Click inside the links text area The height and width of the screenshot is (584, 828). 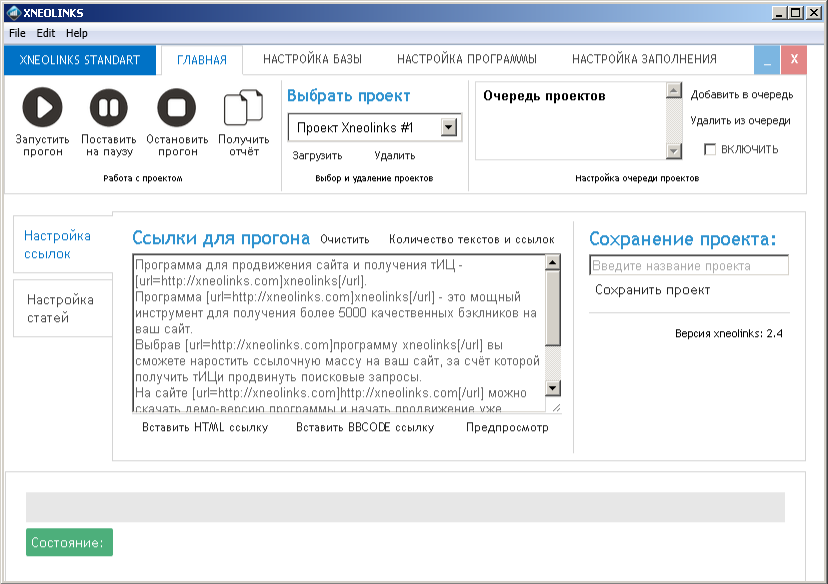click(x=338, y=333)
